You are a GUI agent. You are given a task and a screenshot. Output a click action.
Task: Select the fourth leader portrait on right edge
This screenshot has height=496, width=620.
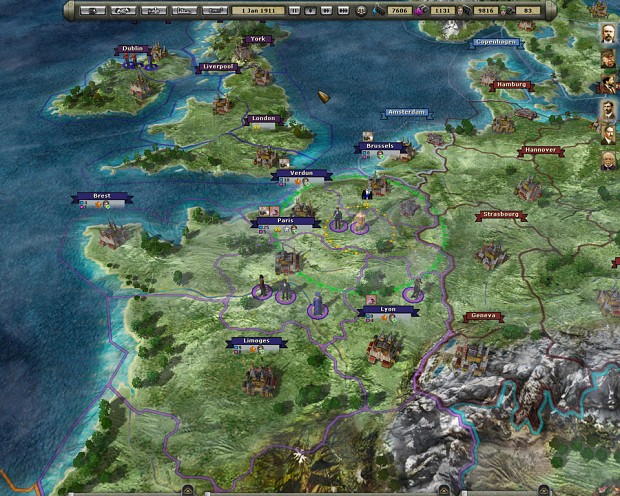pos(609,110)
